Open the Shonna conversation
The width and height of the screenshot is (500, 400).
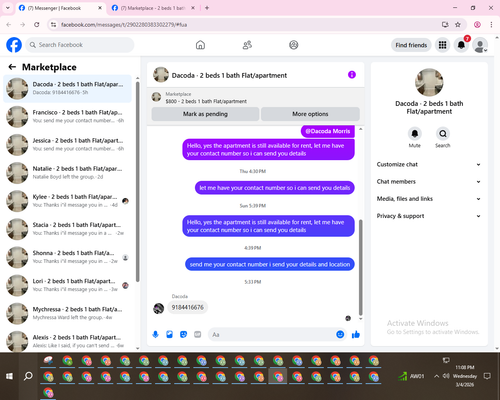(67, 257)
